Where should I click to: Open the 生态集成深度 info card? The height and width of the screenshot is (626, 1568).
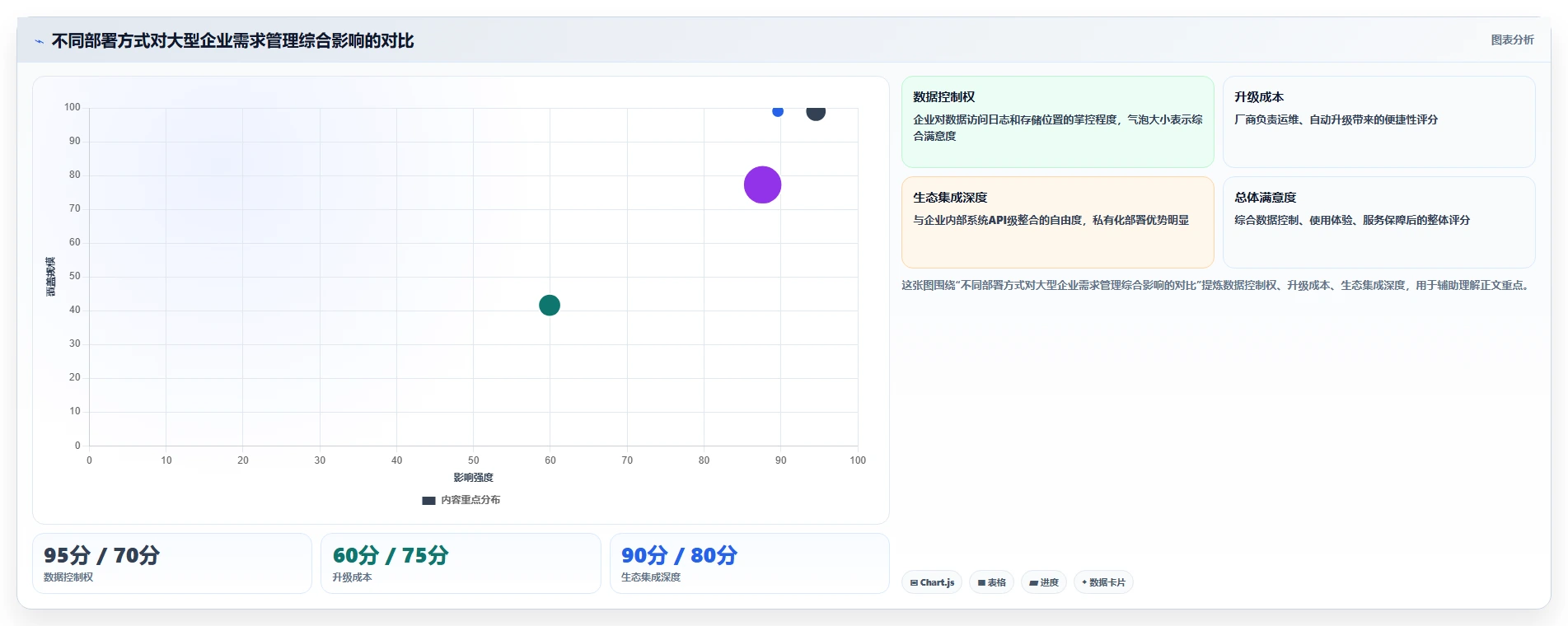[x=1057, y=222]
